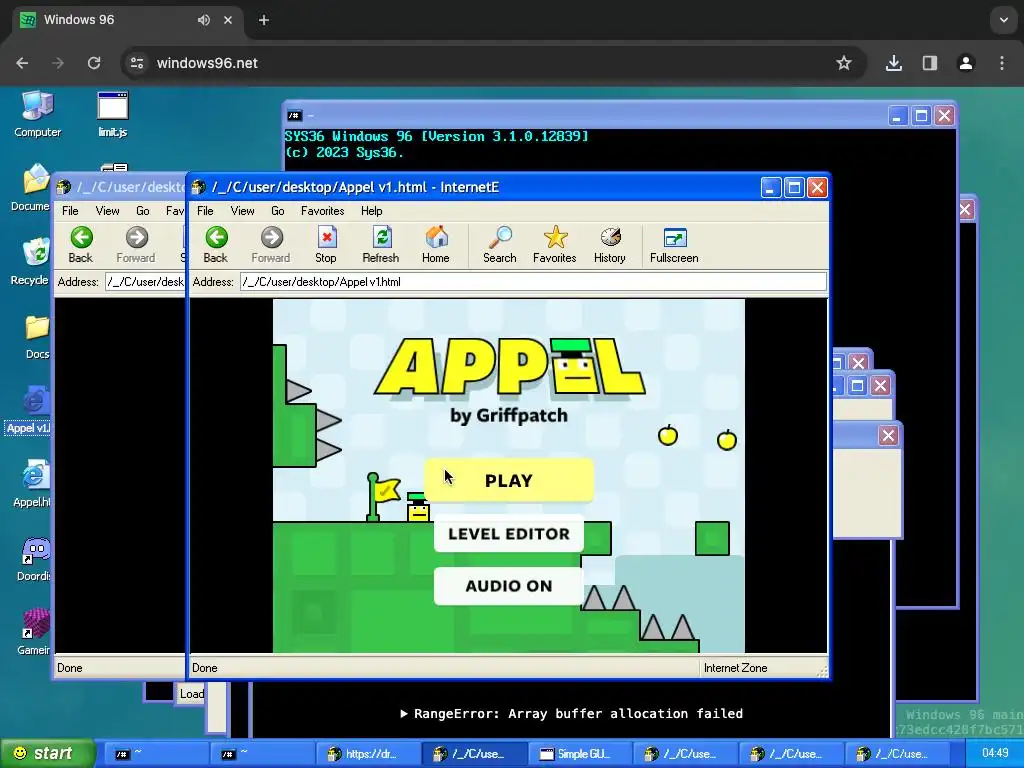The width and height of the screenshot is (1024, 768).
Task: Click the taskbar clock showing 04:49
Action: [x=995, y=753]
